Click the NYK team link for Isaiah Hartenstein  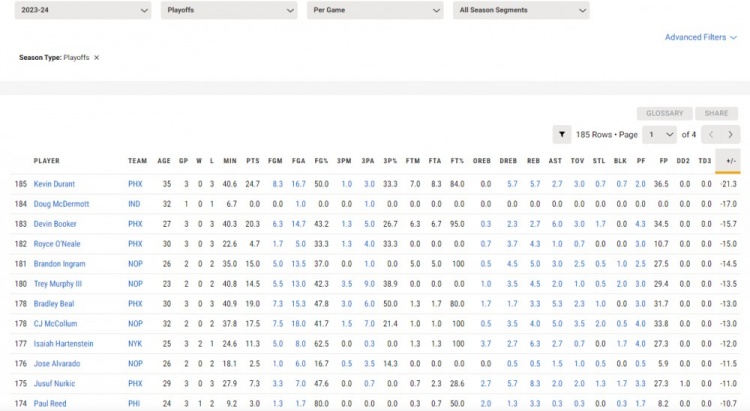pyautogui.click(x=135, y=344)
